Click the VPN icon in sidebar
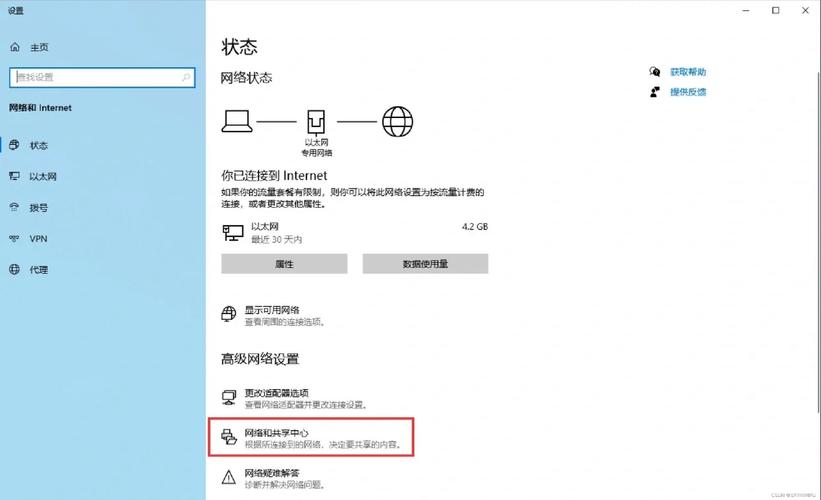Screen dimensions: 821x500 [x=14, y=239]
